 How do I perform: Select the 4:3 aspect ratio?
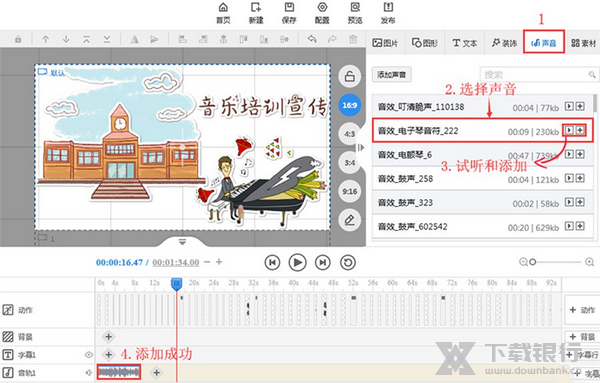pos(349,134)
